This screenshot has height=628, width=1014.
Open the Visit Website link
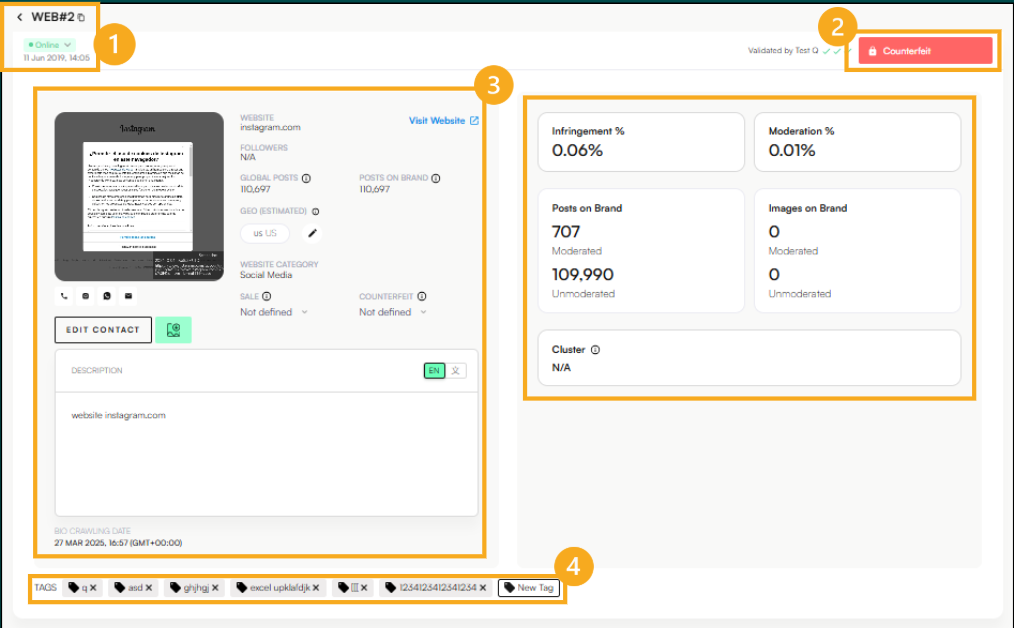(x=444, y=120)
